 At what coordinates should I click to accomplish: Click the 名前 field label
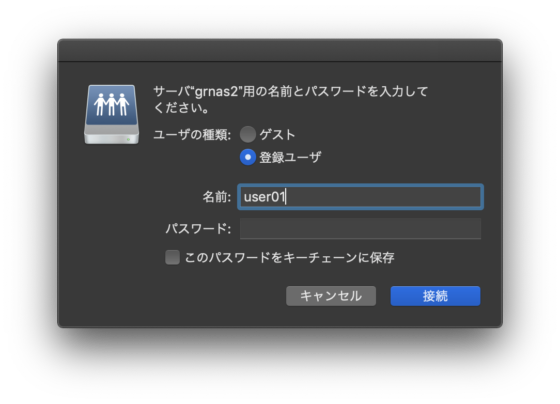click(217, 197)
